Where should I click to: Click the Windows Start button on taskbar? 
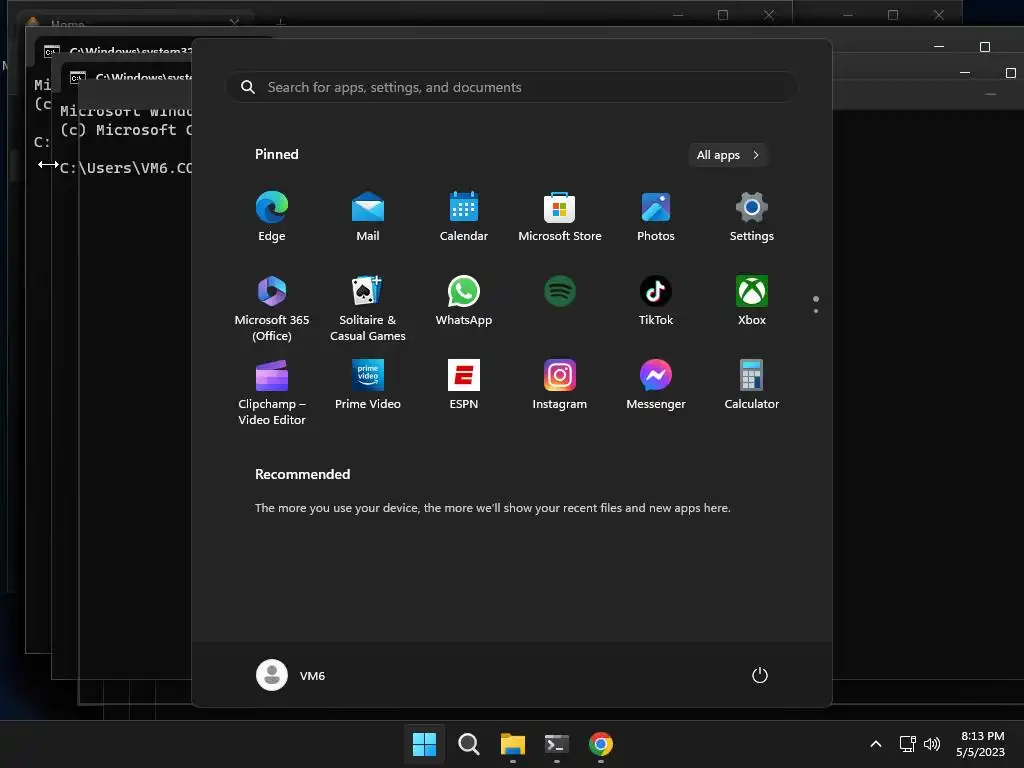pos(424,744)
